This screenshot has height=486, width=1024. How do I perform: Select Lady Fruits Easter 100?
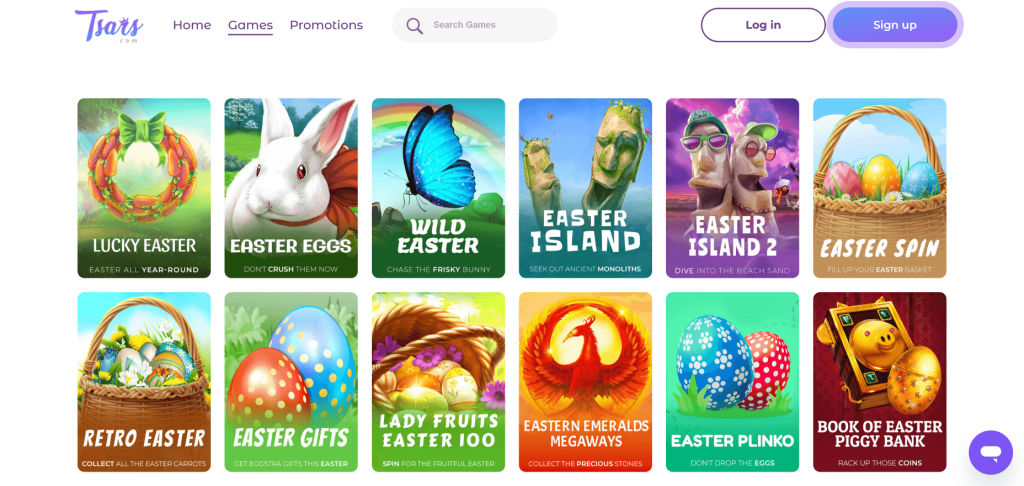(438, 382)
